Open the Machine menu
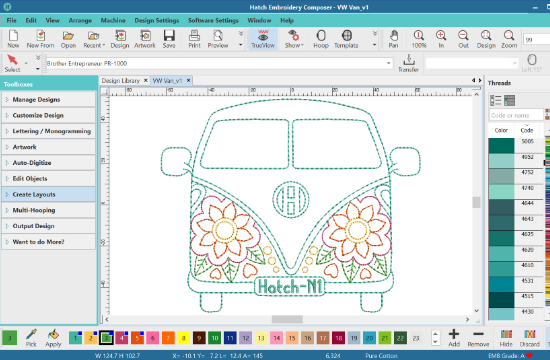Image resolution: width=550 pixels, height=360 pixels. (x=113, y=20)
